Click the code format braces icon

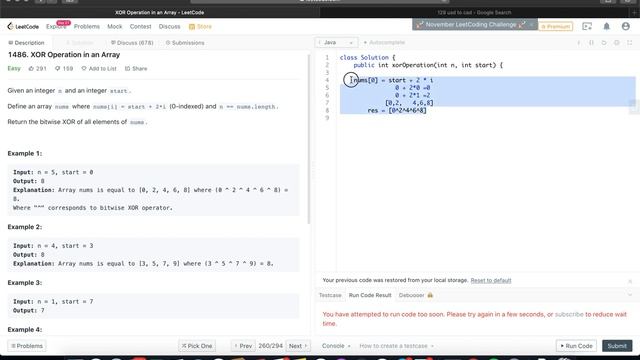591,42
